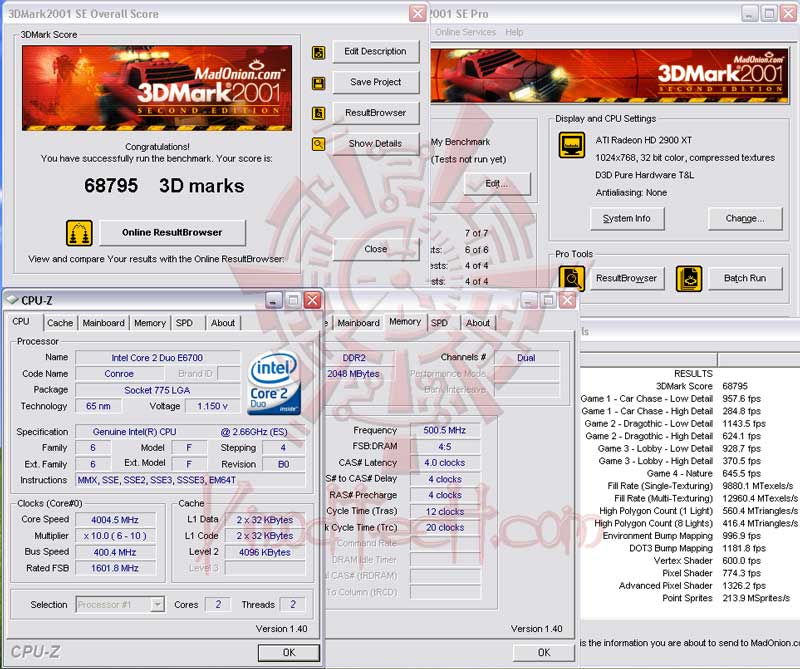This screenshot has height=669, width=800.
Task: Click the Intel Core 2 Duo E6700 name field
Action: pyautogui.click(x=158, y=358)
